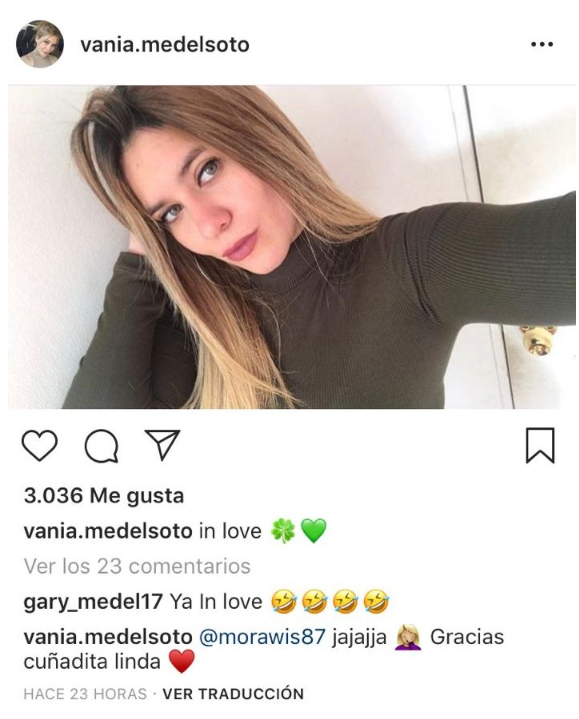Open the gary_medel17 commenter profile
This screenshot has height=719, width=579.
[x=93, y=602]
